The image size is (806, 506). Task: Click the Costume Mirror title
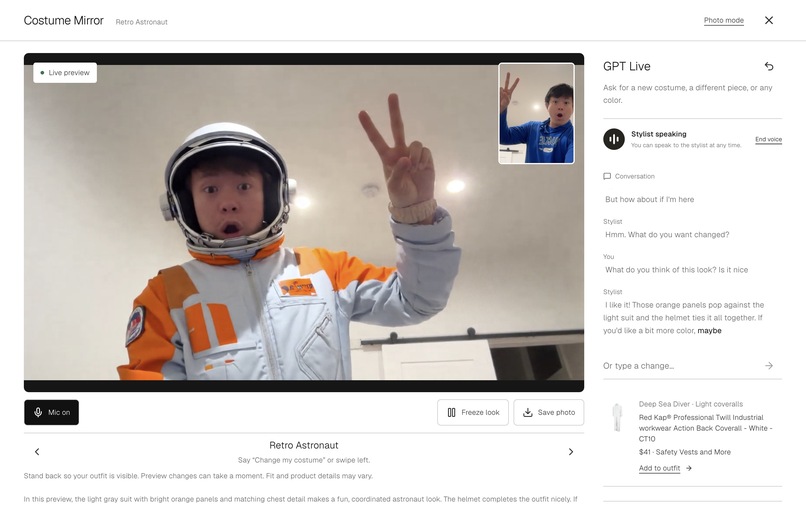coord(64,21)
